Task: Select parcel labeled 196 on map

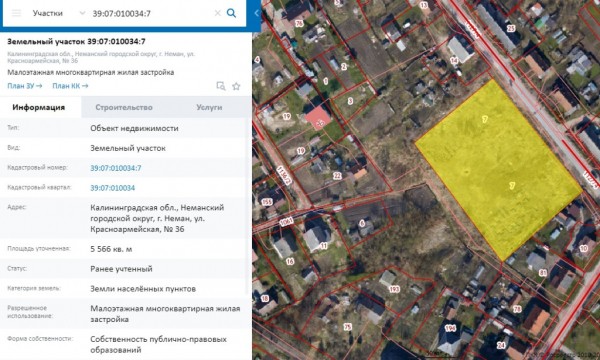Action: tap(450, 328)
